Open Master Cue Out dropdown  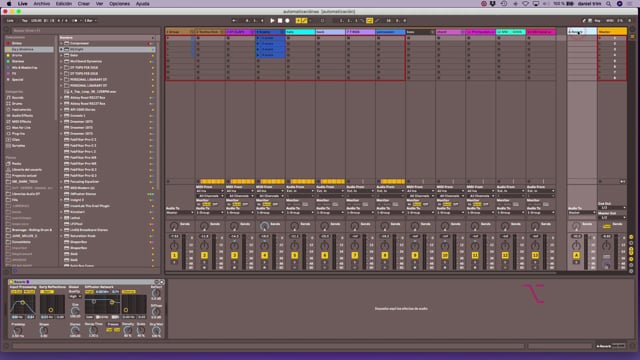click(x=612, y=208)
